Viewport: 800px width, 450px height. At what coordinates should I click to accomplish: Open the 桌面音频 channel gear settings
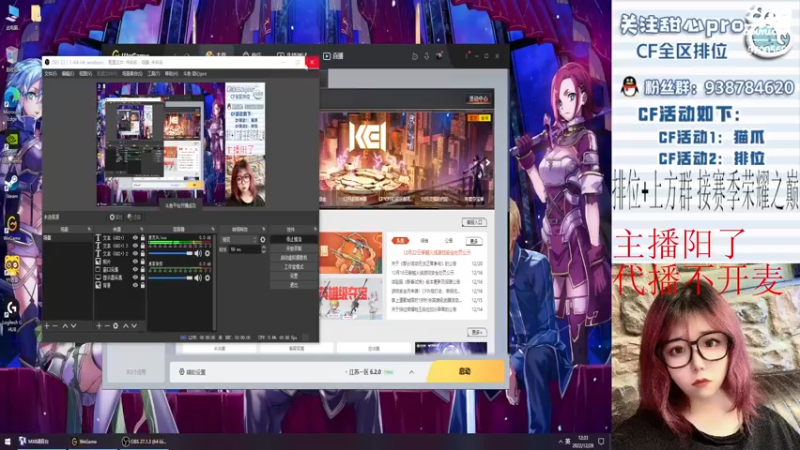tap(207, 278)
